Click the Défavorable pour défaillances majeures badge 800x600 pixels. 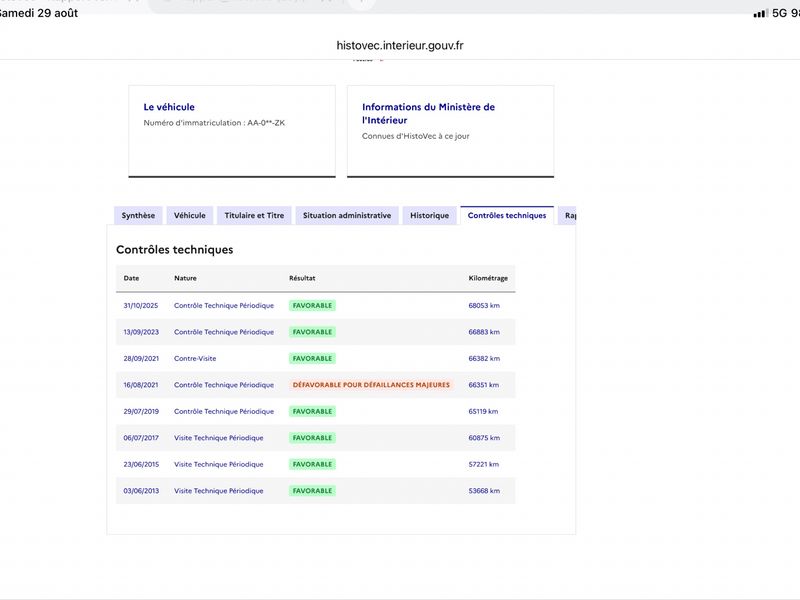pyautogui.click(x=371, y=385)
